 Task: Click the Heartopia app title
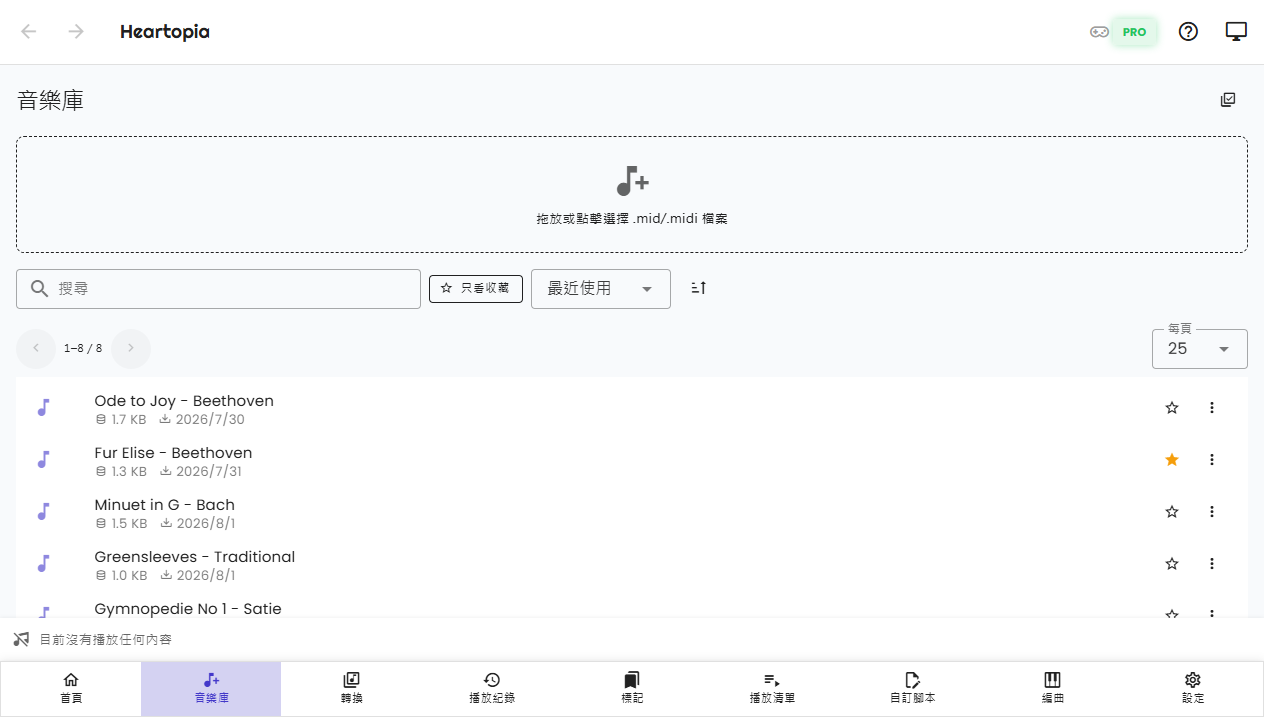pos(165,32)
